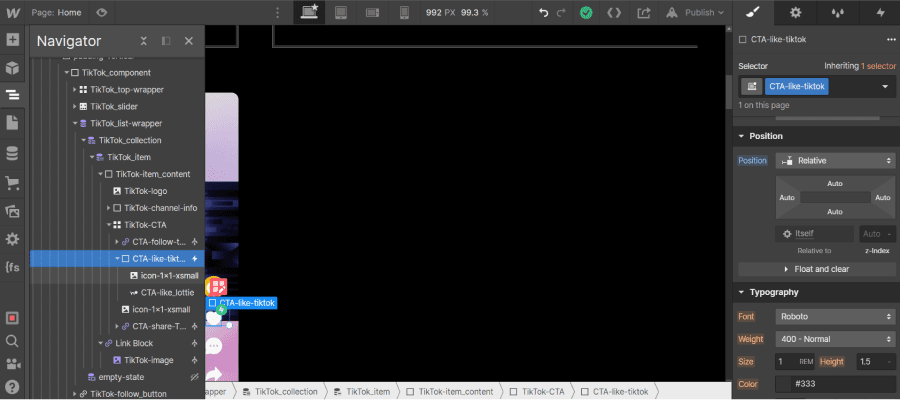This screenshot has width=900, height=400.
Task: Open the search magnifier in sidebar
Action: (13, 341)
